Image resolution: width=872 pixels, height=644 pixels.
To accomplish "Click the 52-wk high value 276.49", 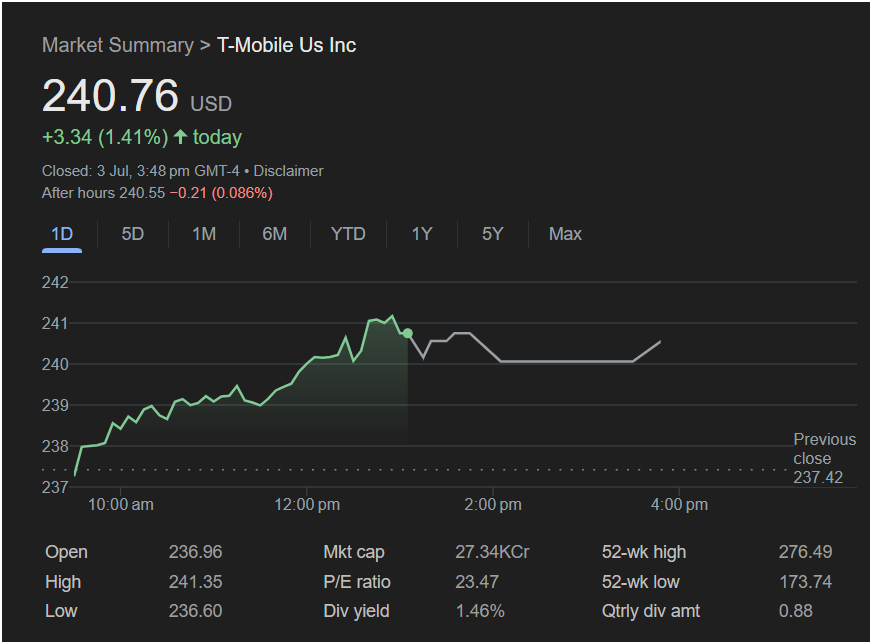I will pos(805,552).
